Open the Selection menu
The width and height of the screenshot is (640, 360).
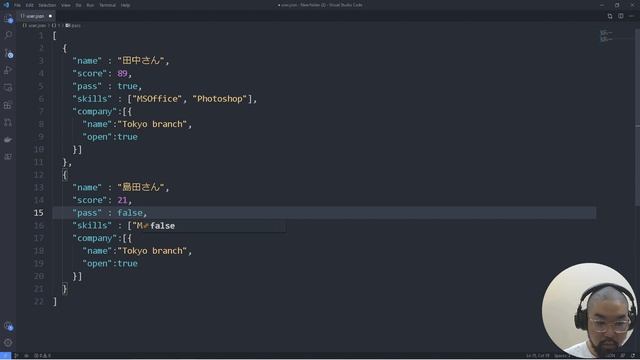[47, 5]
